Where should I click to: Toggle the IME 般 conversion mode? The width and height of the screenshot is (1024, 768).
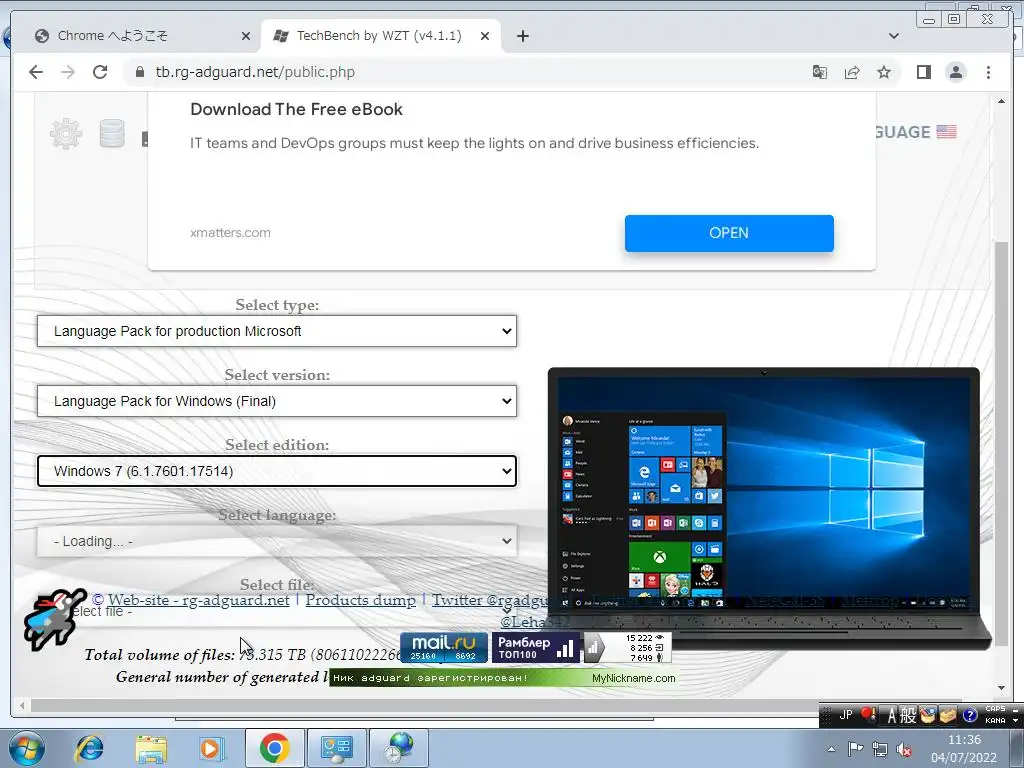click(x=908, y=715)
